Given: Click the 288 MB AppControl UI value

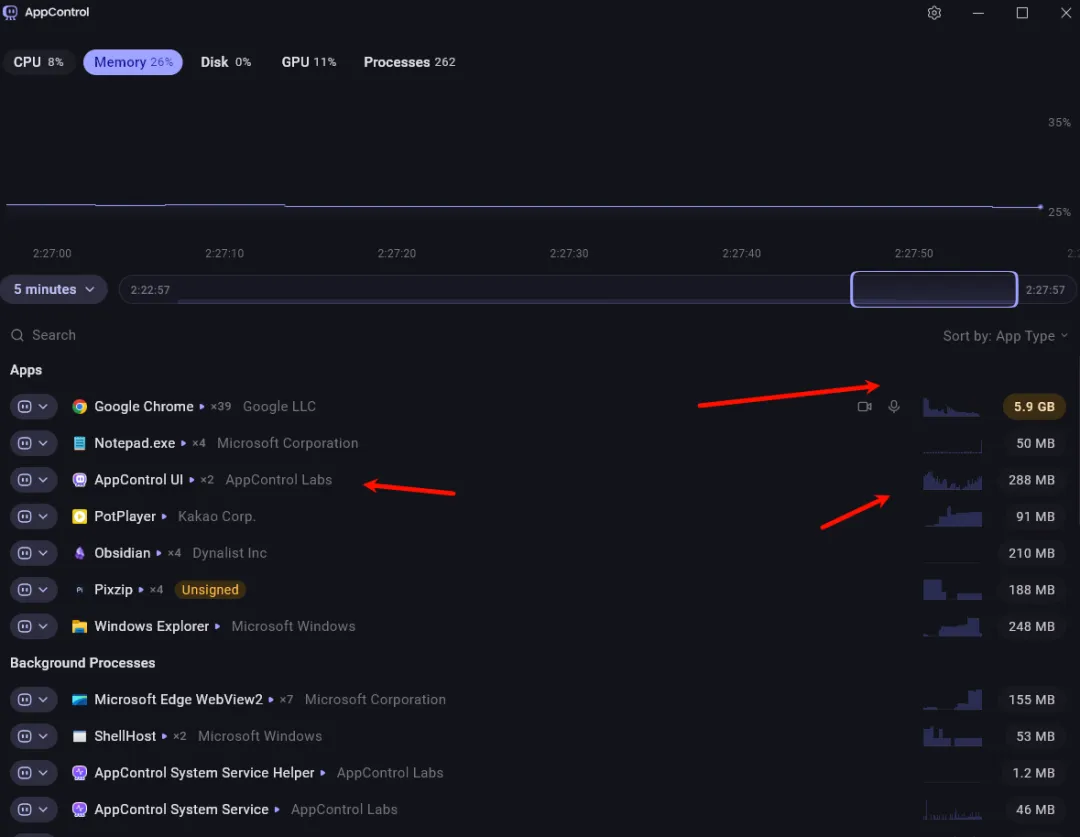Looking at the screenshot, I should [1031, 479].
